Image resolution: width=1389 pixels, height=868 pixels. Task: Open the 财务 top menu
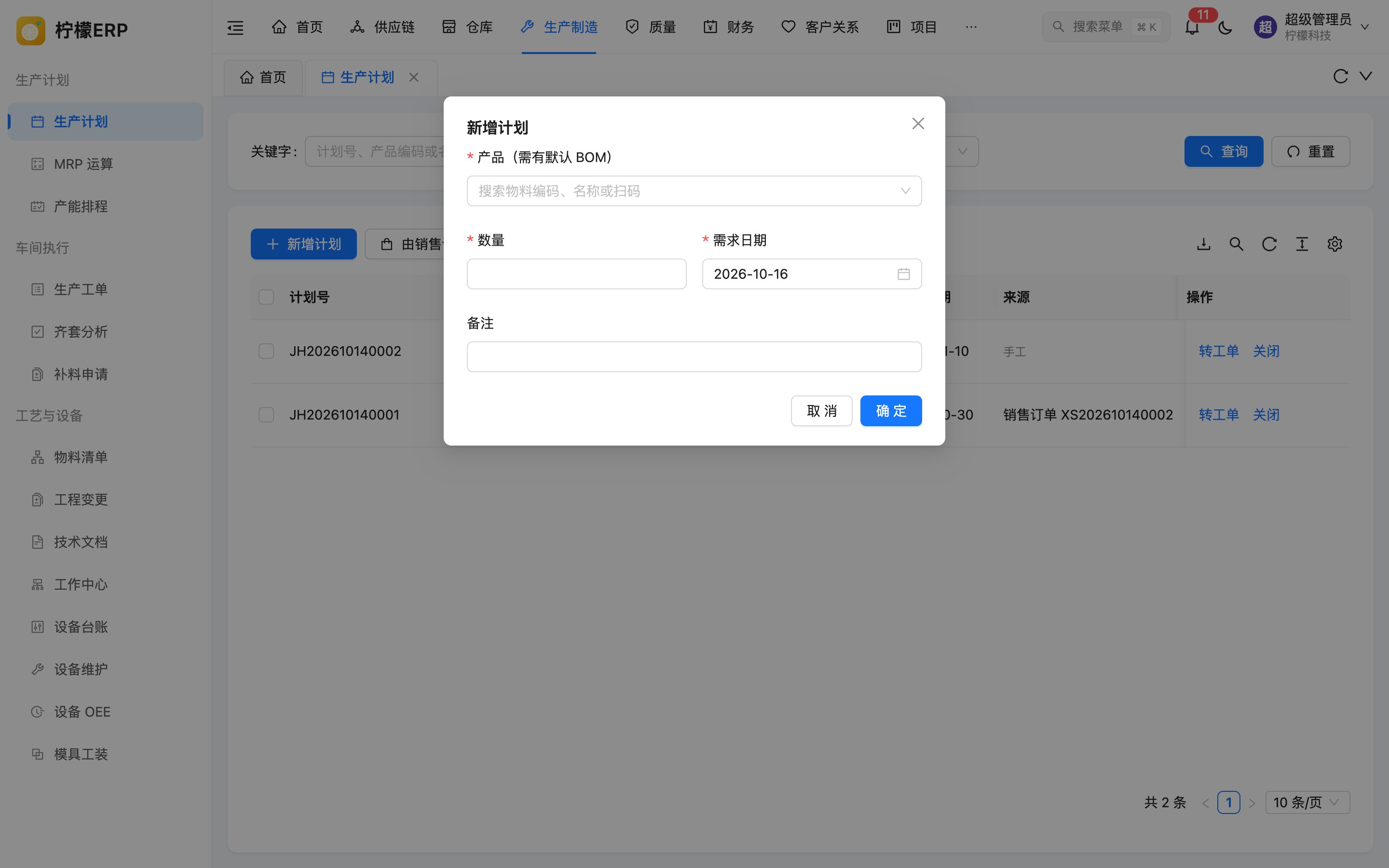point(728,27)
